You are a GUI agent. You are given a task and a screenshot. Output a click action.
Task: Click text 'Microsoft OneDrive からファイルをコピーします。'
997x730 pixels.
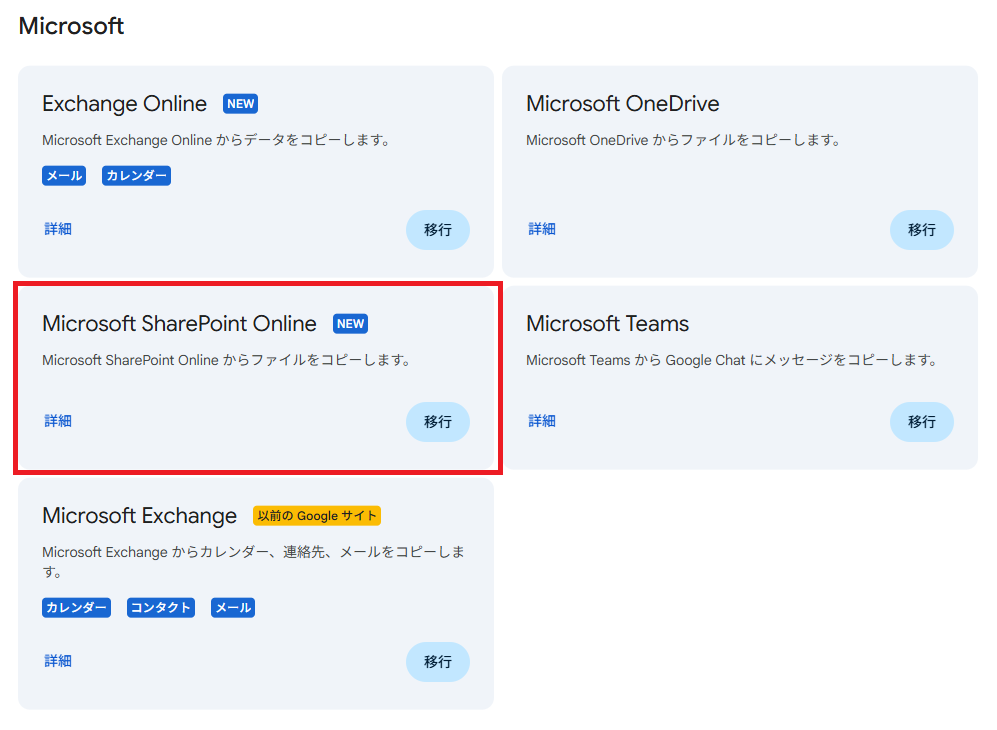point(683,140)
